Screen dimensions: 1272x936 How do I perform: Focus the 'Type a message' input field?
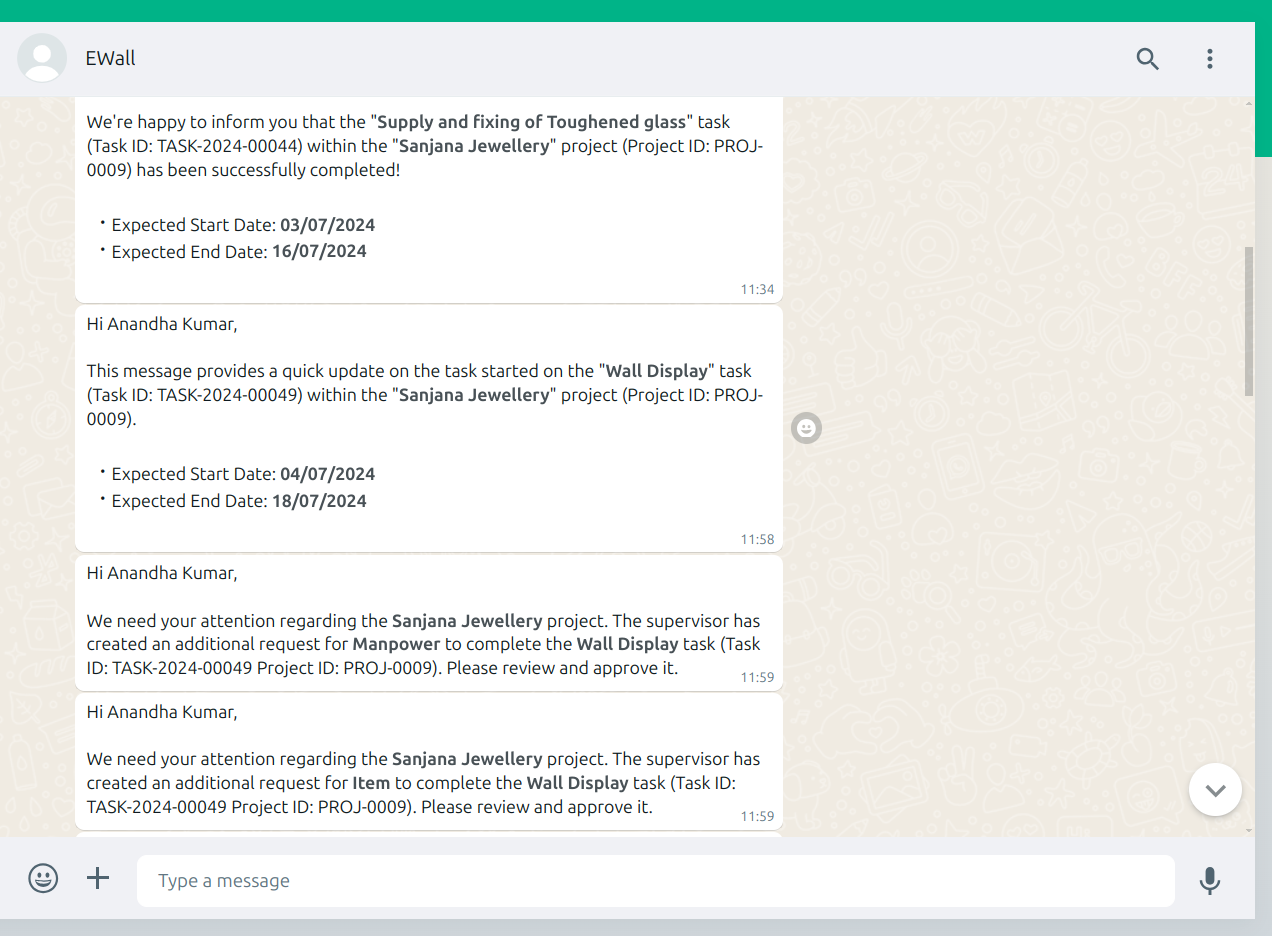point(656,881)
